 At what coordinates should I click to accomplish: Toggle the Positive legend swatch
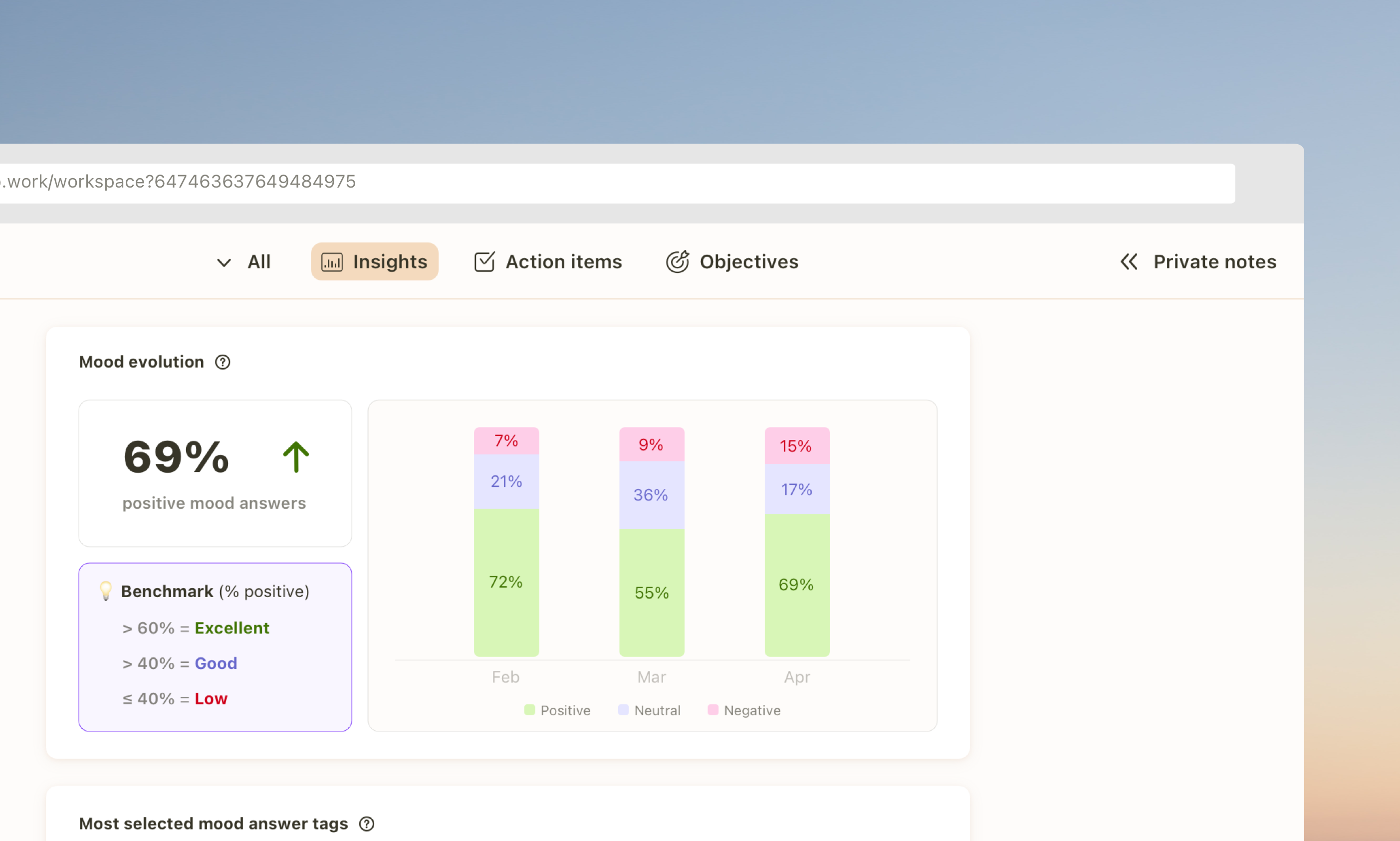pyautogui.click(x=529, y=709)
